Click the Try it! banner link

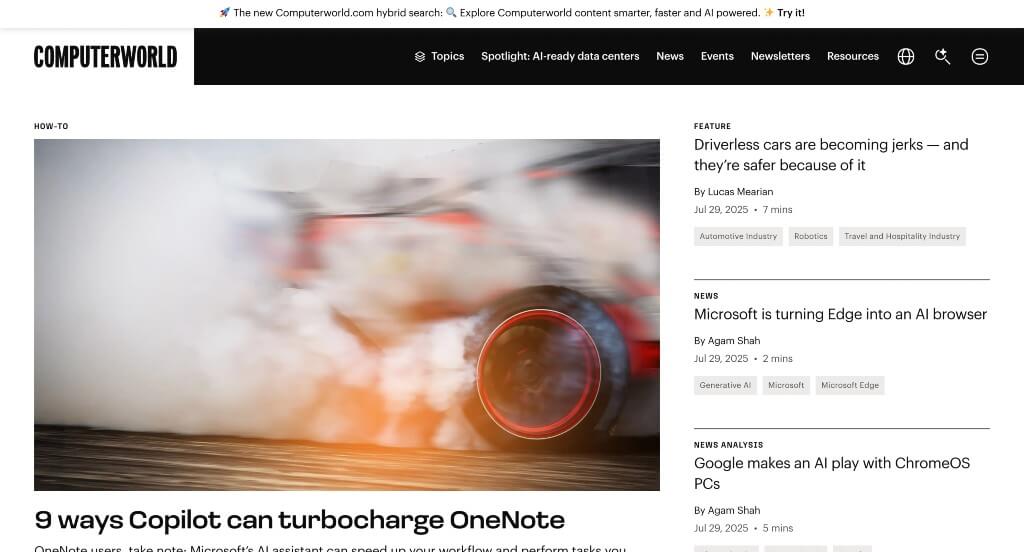point(791,12)
